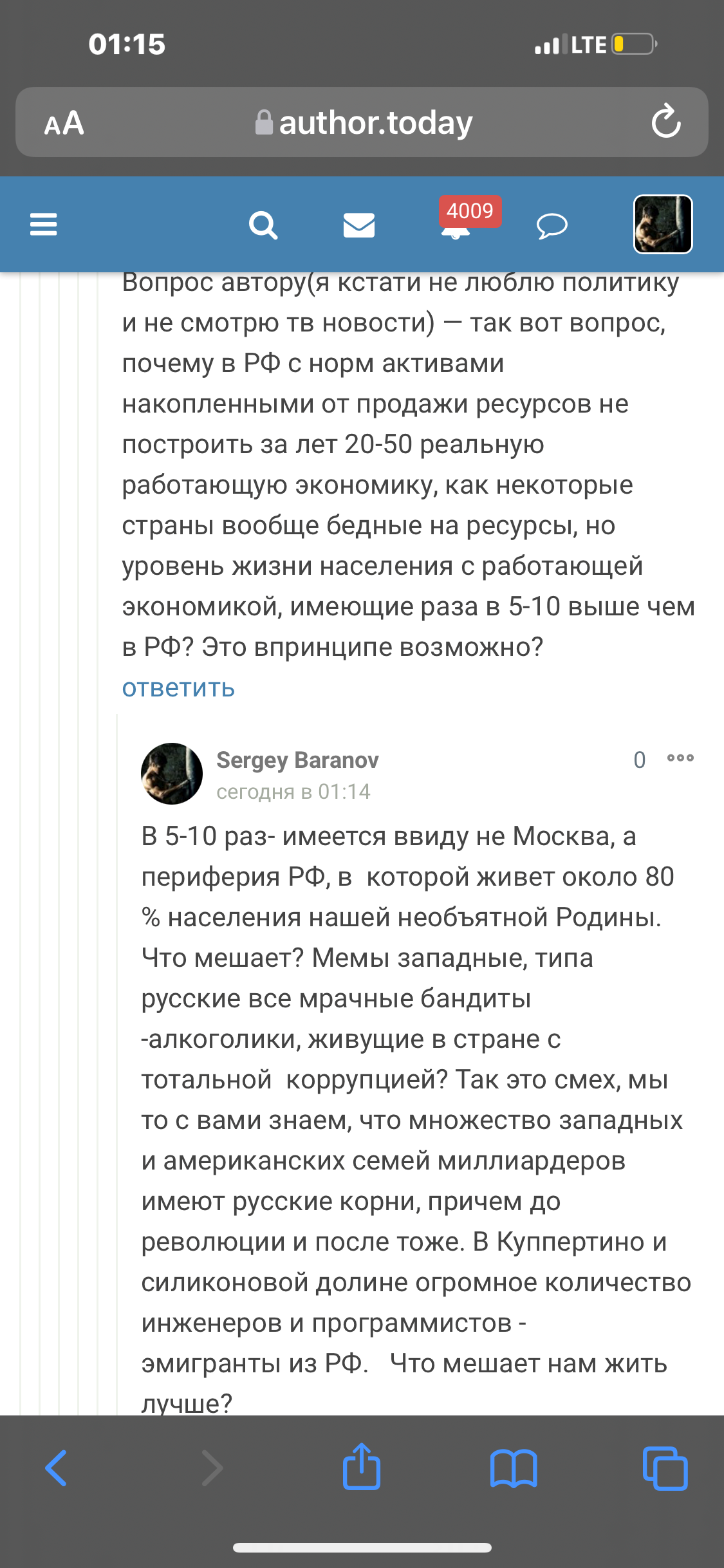Tap the notification count badge 4009
Image resolution: width=724 pixels, height=1568 pixels.
(x=470, y=211)
